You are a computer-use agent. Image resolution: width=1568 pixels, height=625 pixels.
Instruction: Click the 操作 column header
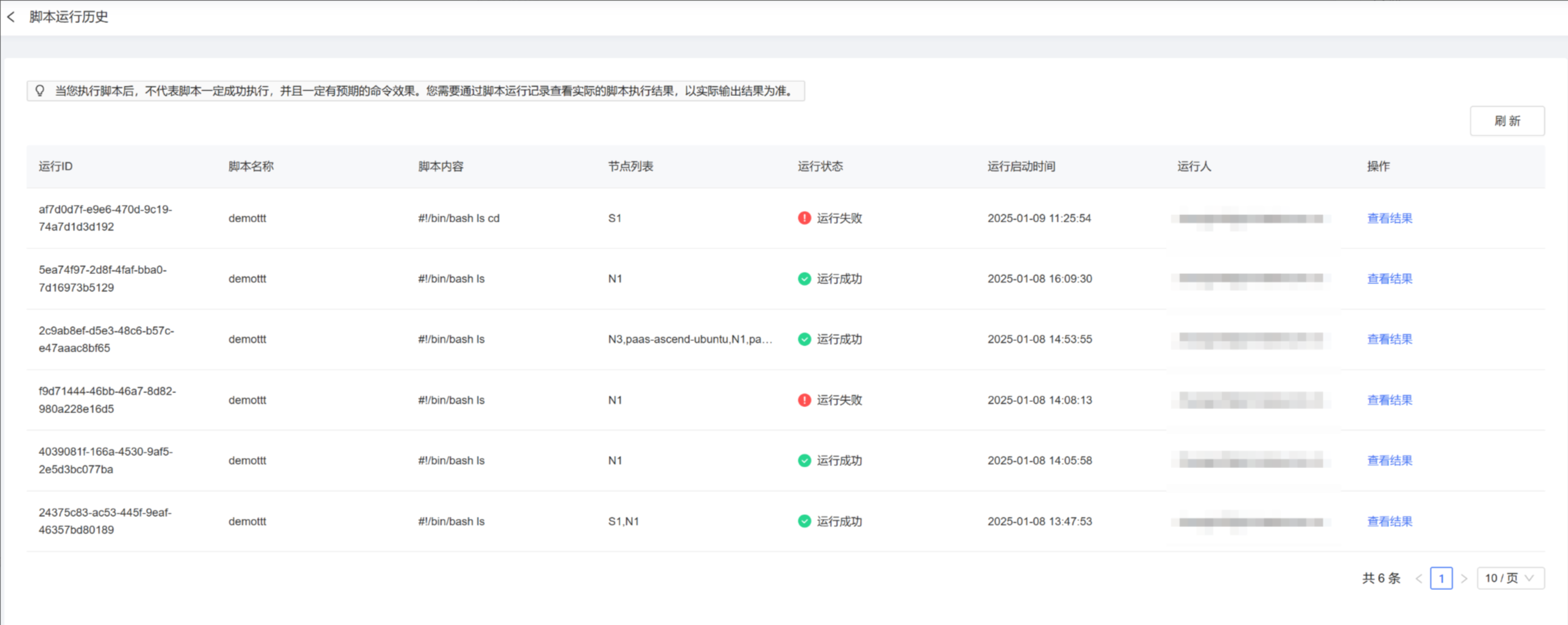(x=1378, y=166)
